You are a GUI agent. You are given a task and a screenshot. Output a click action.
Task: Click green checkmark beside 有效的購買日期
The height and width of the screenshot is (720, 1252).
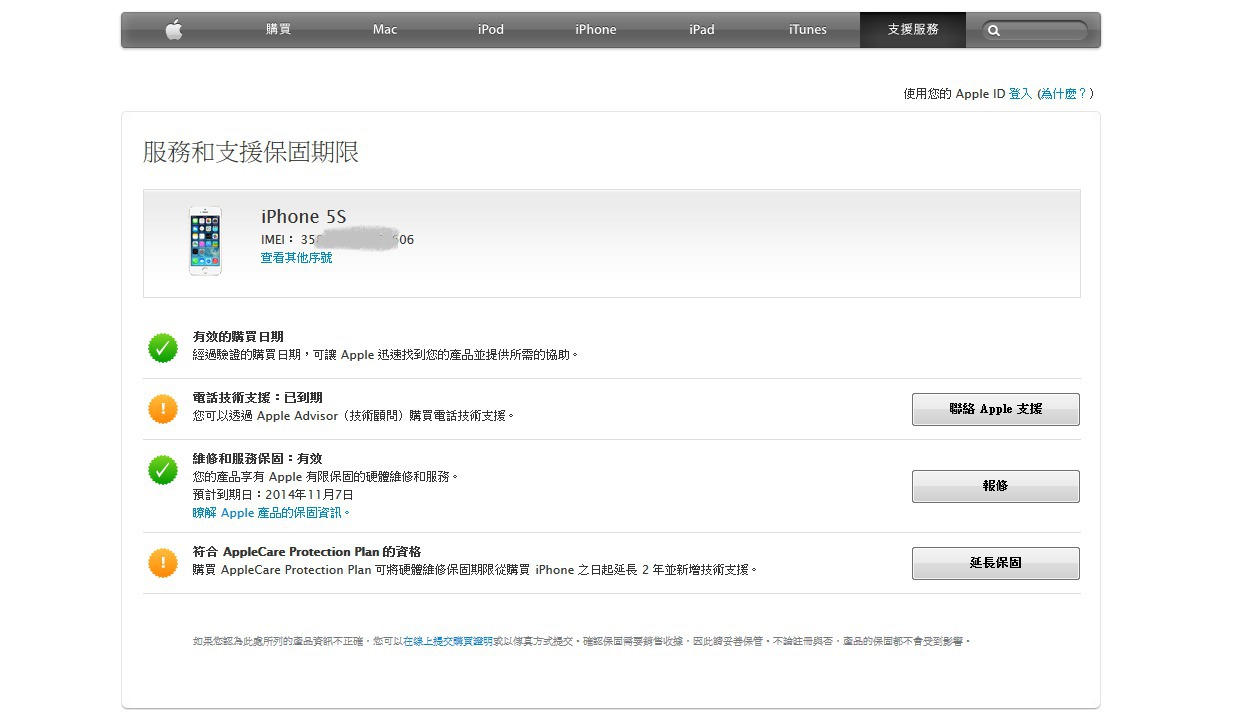coord(163,347)
